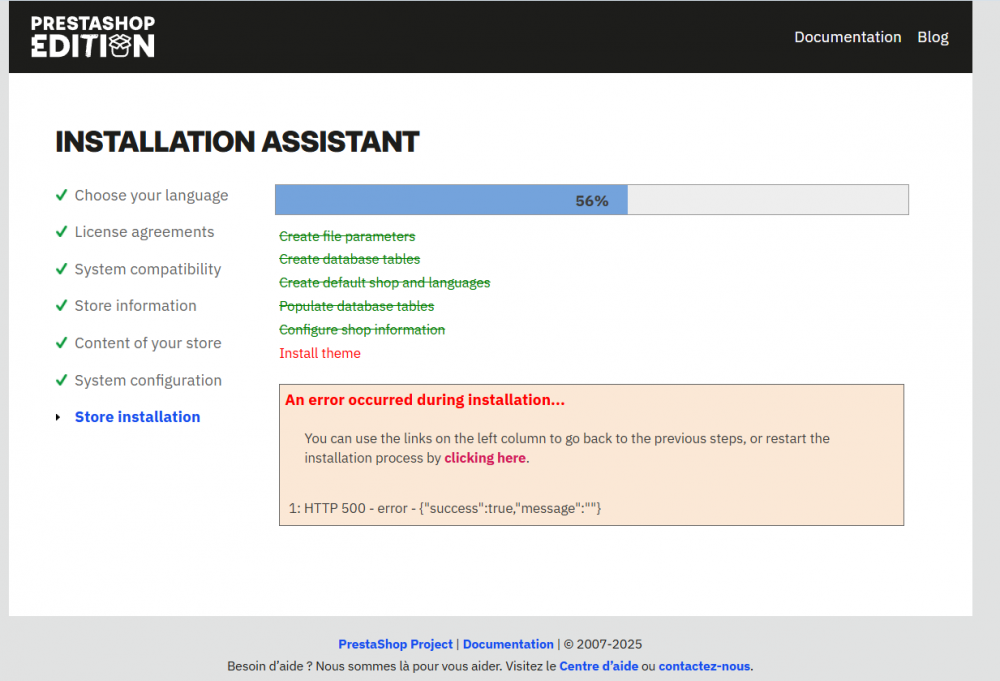
Task: Click the checkmark beside System compatibility
Action: tap(61, 268)
